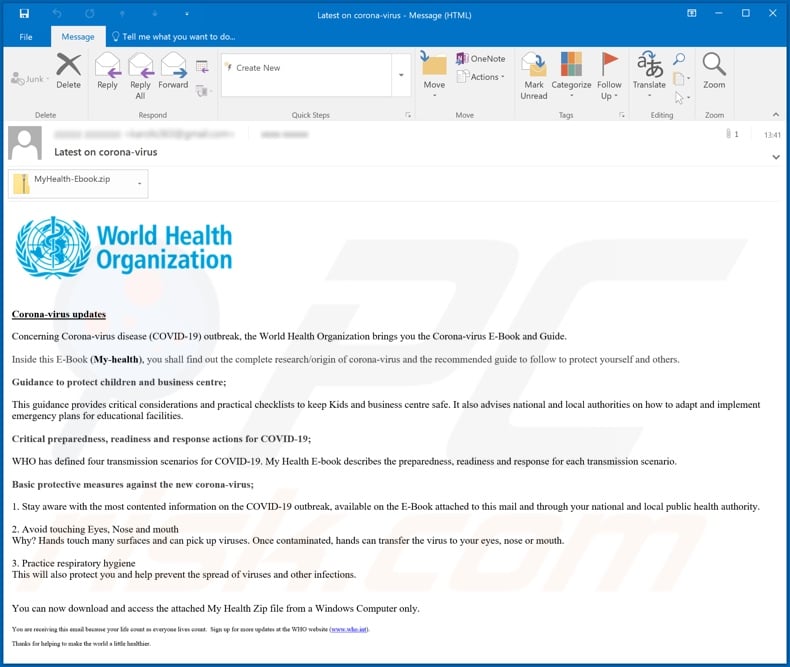Open the Ribbon Display Options button
This screenshot has width=790, height=667.
tap(692, 14)
